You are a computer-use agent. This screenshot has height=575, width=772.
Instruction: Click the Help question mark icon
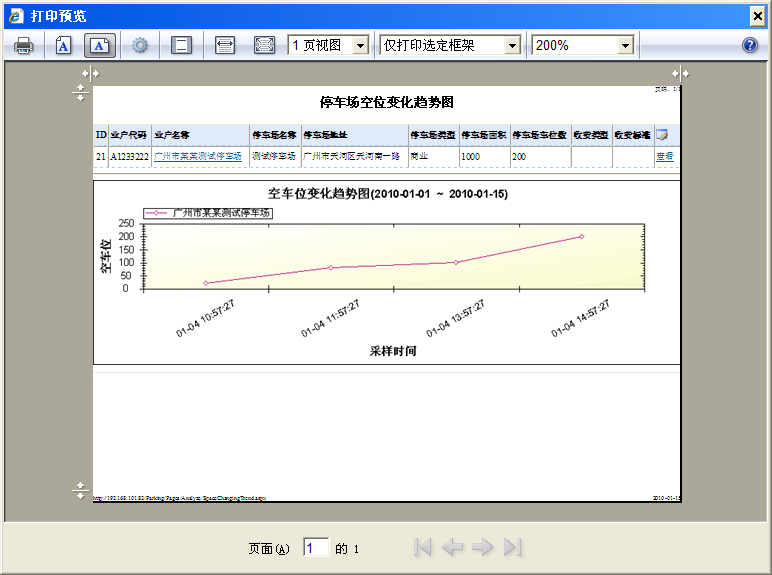click(749, 46)
